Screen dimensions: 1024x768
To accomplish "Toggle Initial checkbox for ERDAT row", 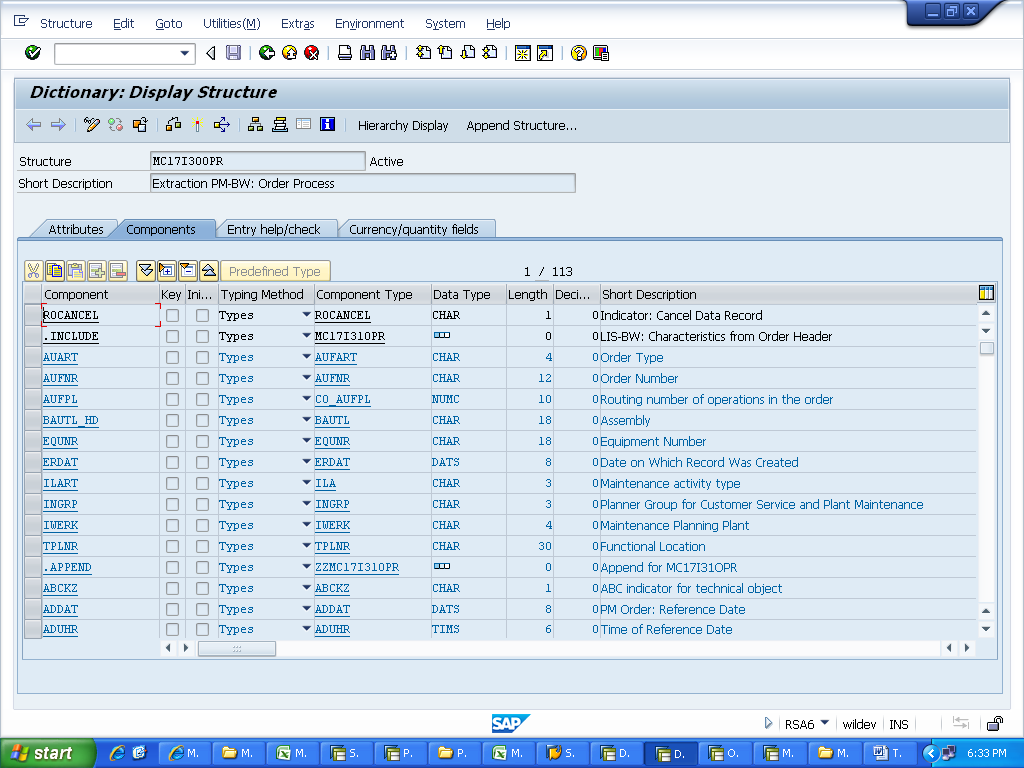I will 202,462.
